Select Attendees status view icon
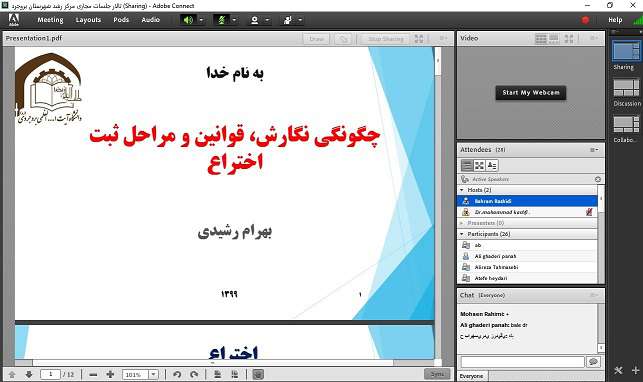The image size is (643, 382). coord(492,166)
